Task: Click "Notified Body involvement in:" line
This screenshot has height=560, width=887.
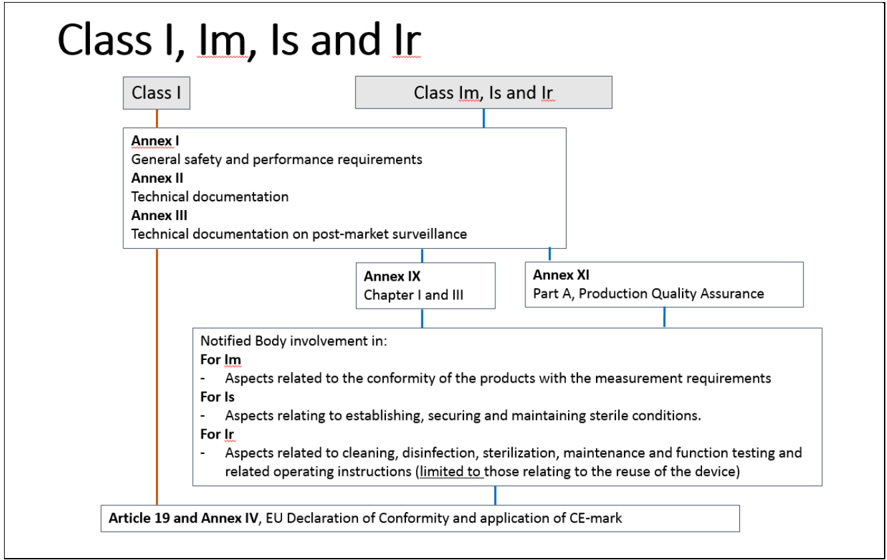Action: [x=293, y=341]
